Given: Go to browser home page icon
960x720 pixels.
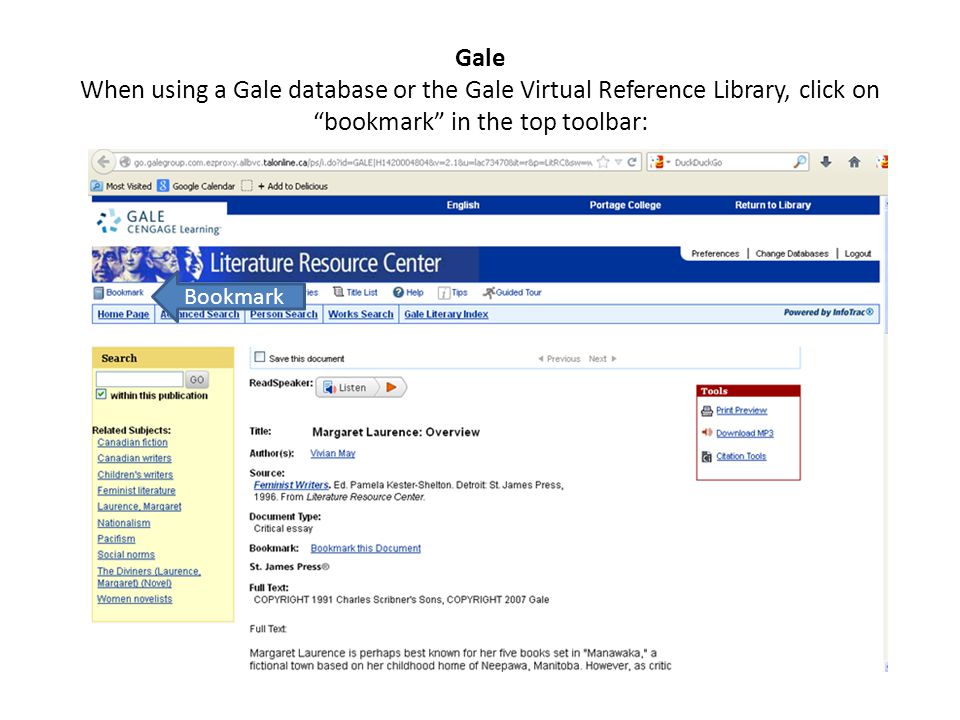Looking at the screenshot, I should tap(854, 162).
